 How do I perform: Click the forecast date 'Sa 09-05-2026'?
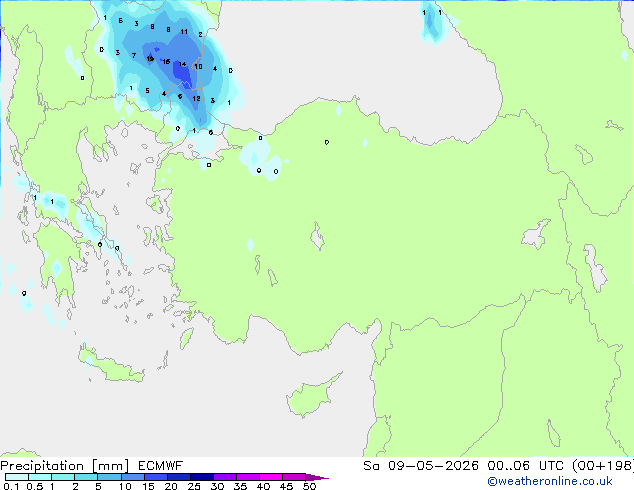[x=421, y=466]
